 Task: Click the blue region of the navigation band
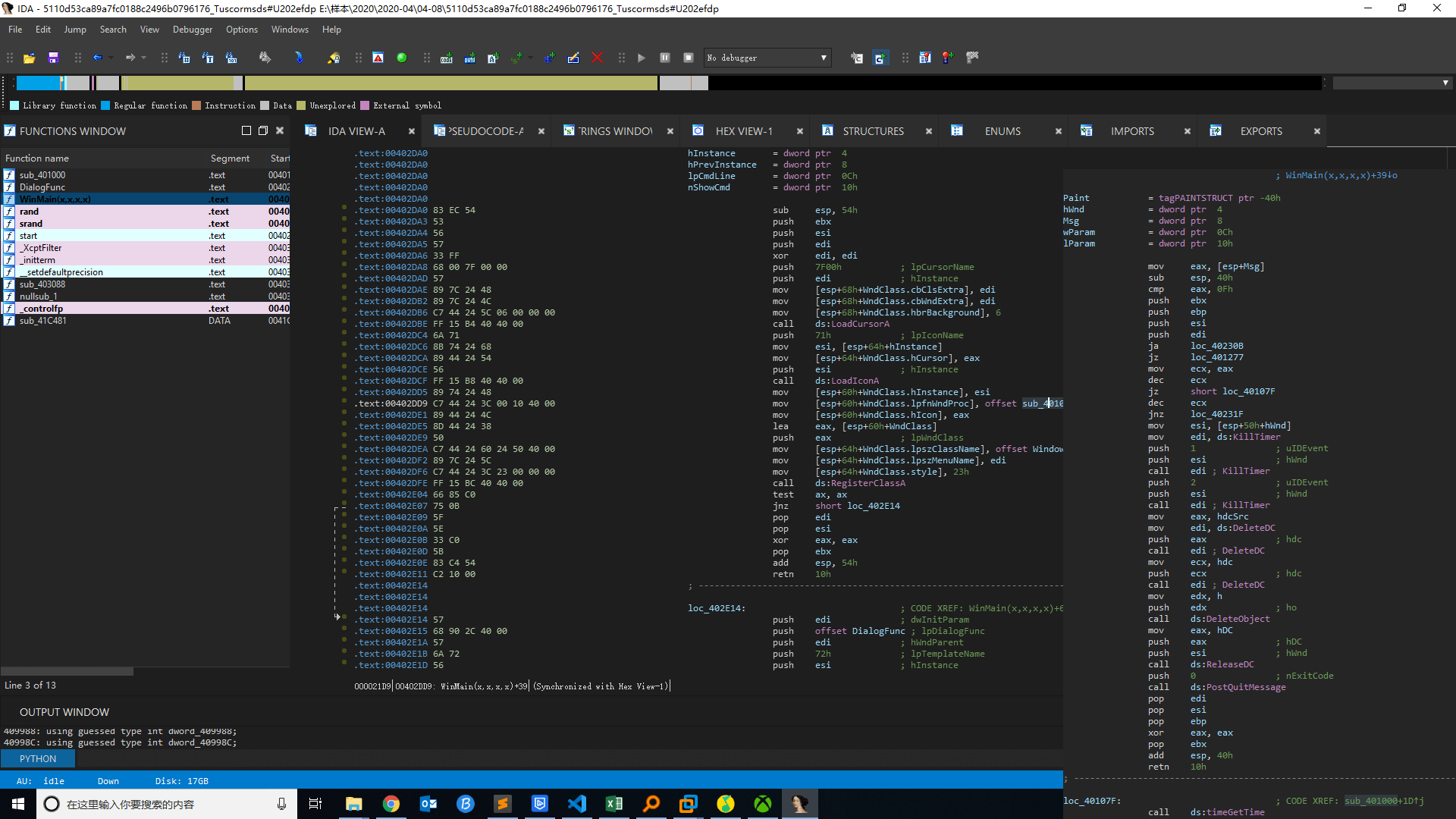(x=38, y=83)
